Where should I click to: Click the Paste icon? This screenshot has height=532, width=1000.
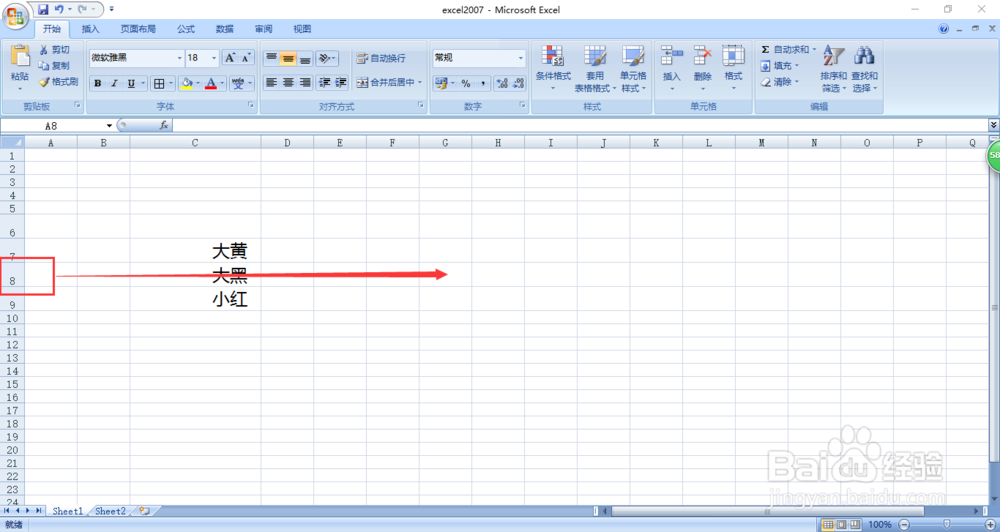coord(20,56)
